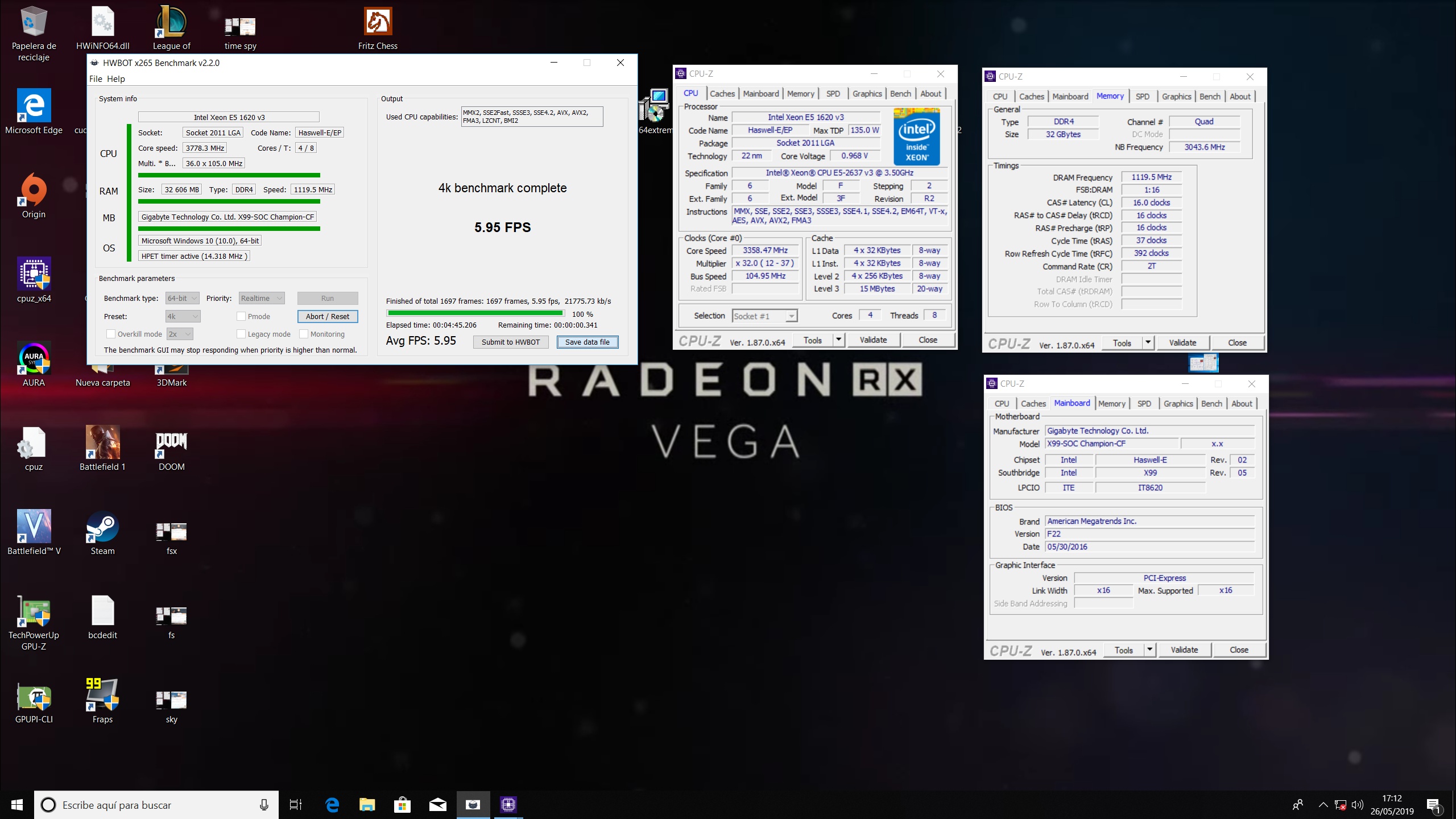The image size is (1456, 819).
Task: Open Graphics tab in CPU-Z Mainboard window
Action: [x=1178, y=403]
